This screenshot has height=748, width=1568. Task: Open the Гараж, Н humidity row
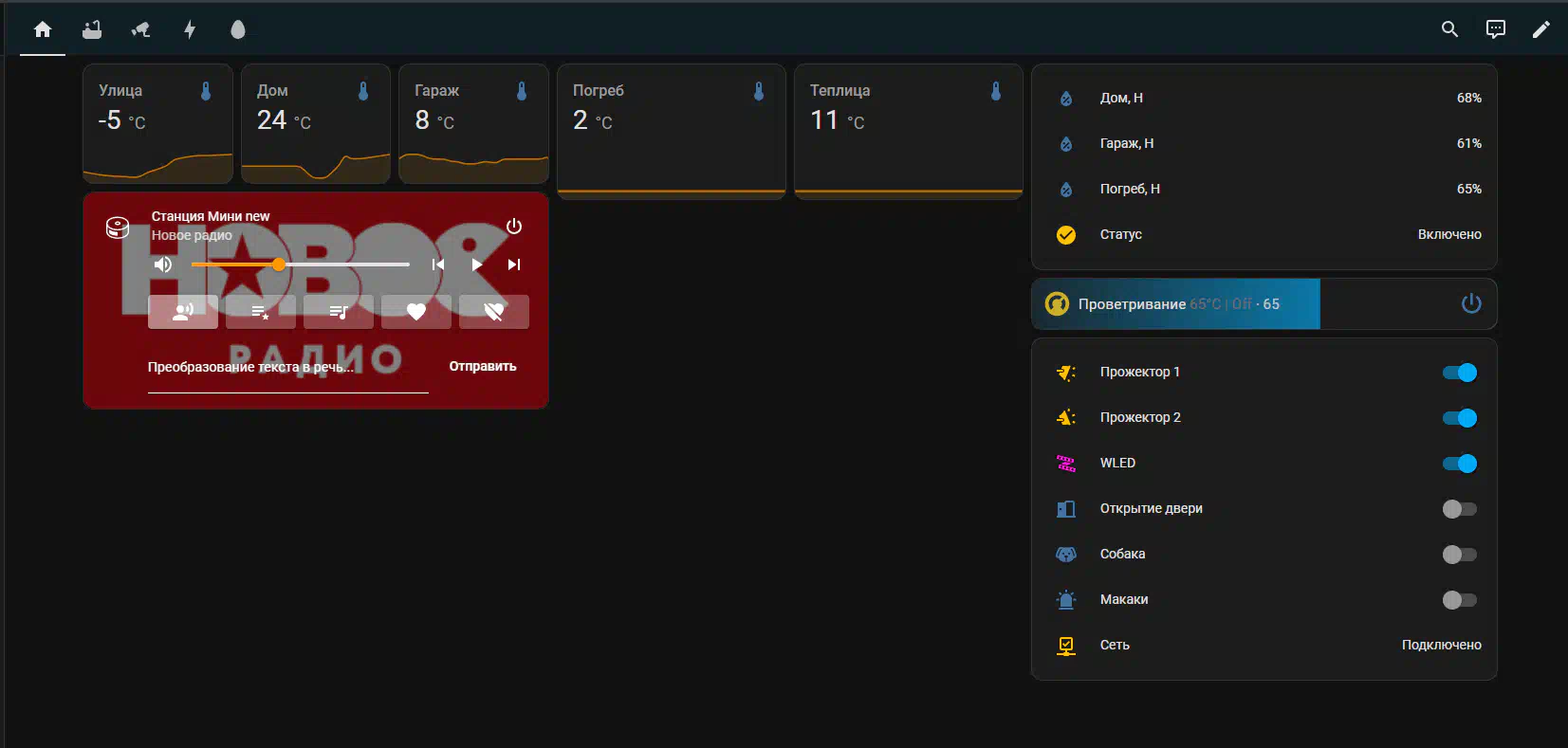pos(1264,143)
